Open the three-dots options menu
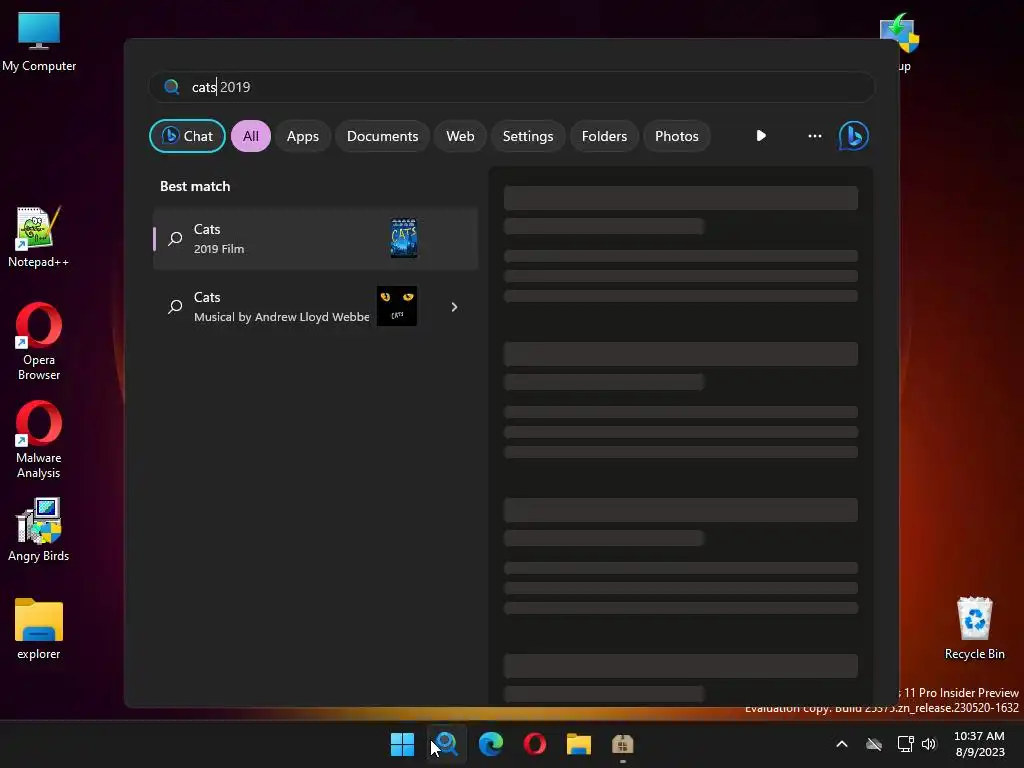Screen dimensions: 1024x768 814,136
